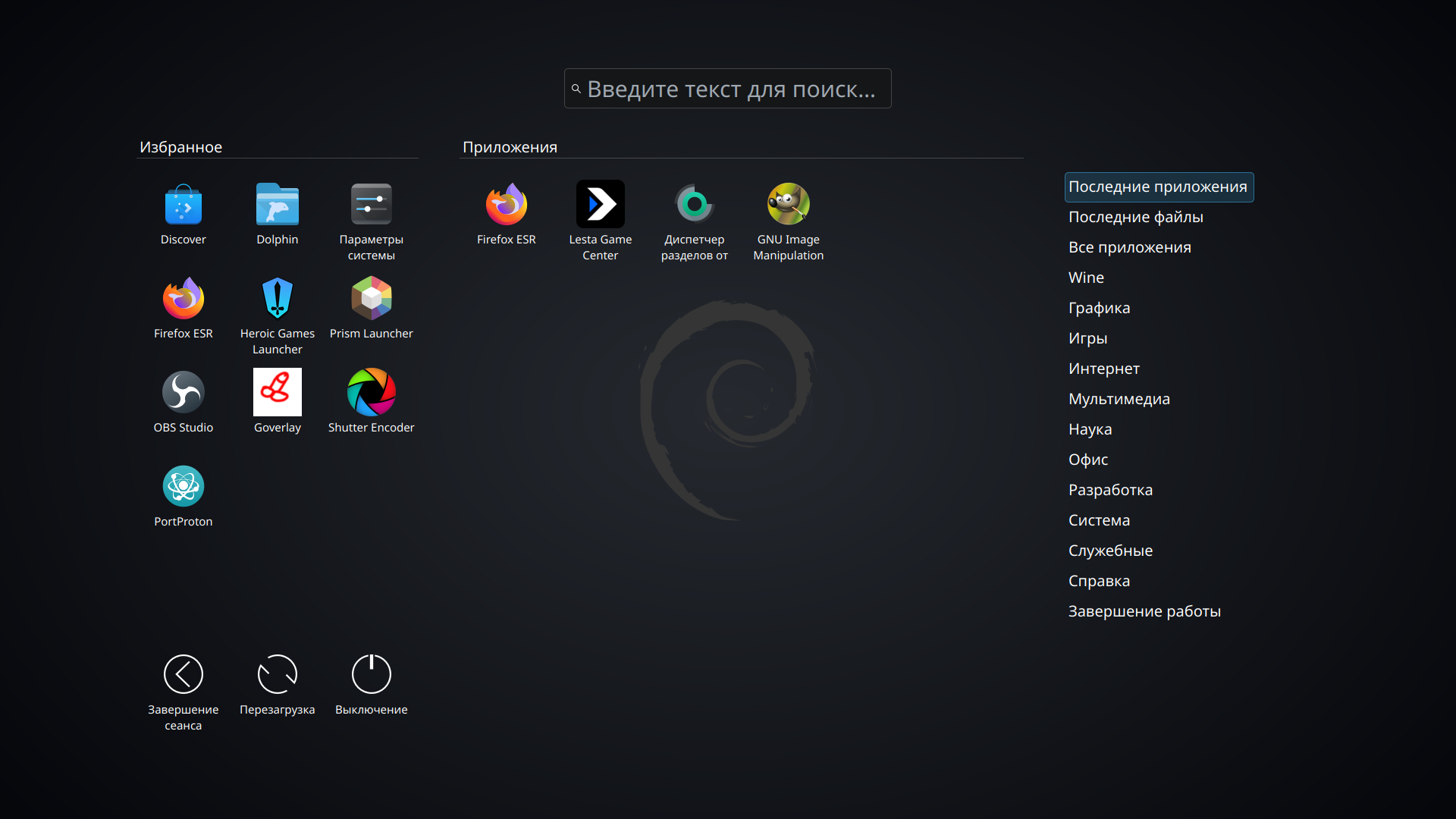Open Firefox ESR under Приложения
1456x819 pixels.
(507, 205)
